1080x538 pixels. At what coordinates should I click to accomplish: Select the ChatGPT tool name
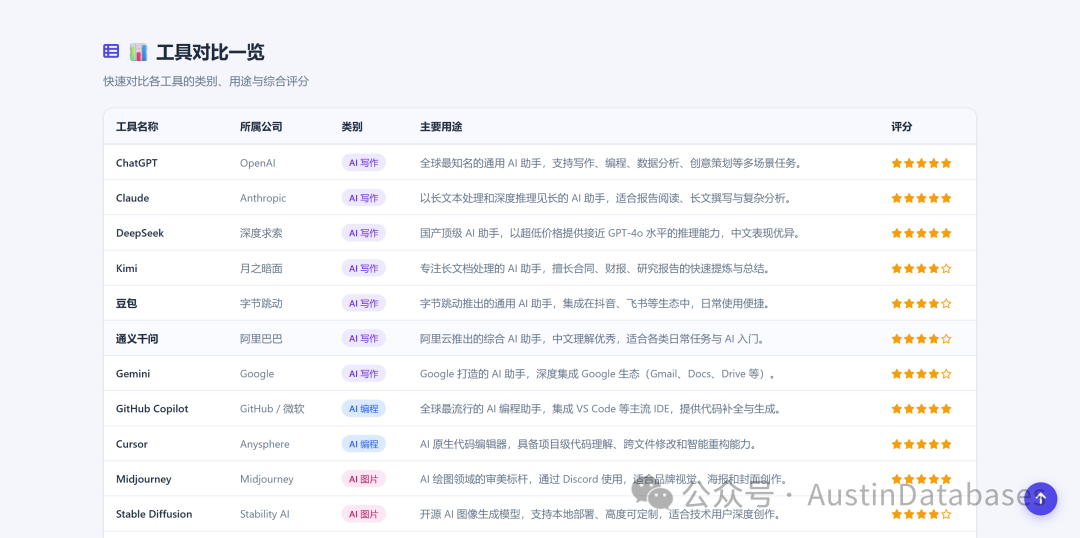(137, 163)
